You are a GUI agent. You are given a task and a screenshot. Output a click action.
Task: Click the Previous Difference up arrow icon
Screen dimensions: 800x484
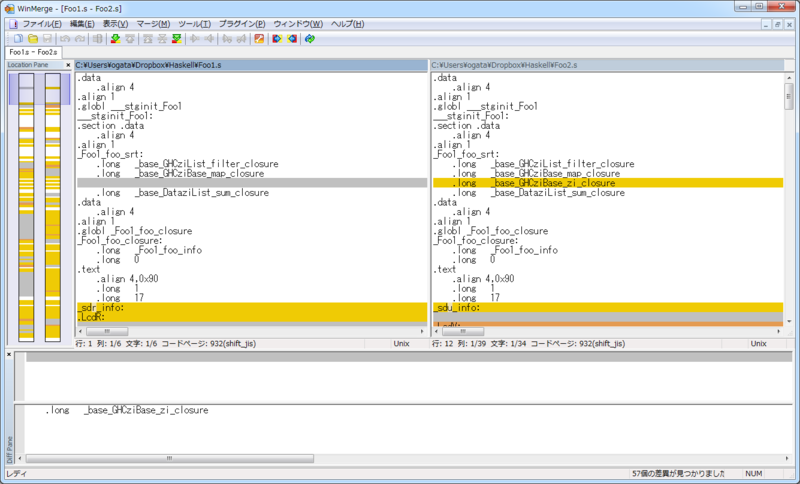130,39
